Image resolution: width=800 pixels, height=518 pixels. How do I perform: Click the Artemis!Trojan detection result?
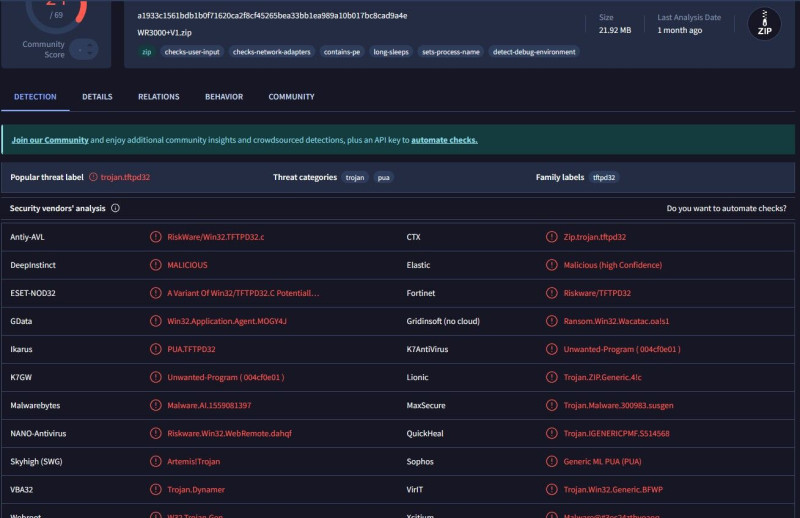(193, 461)
